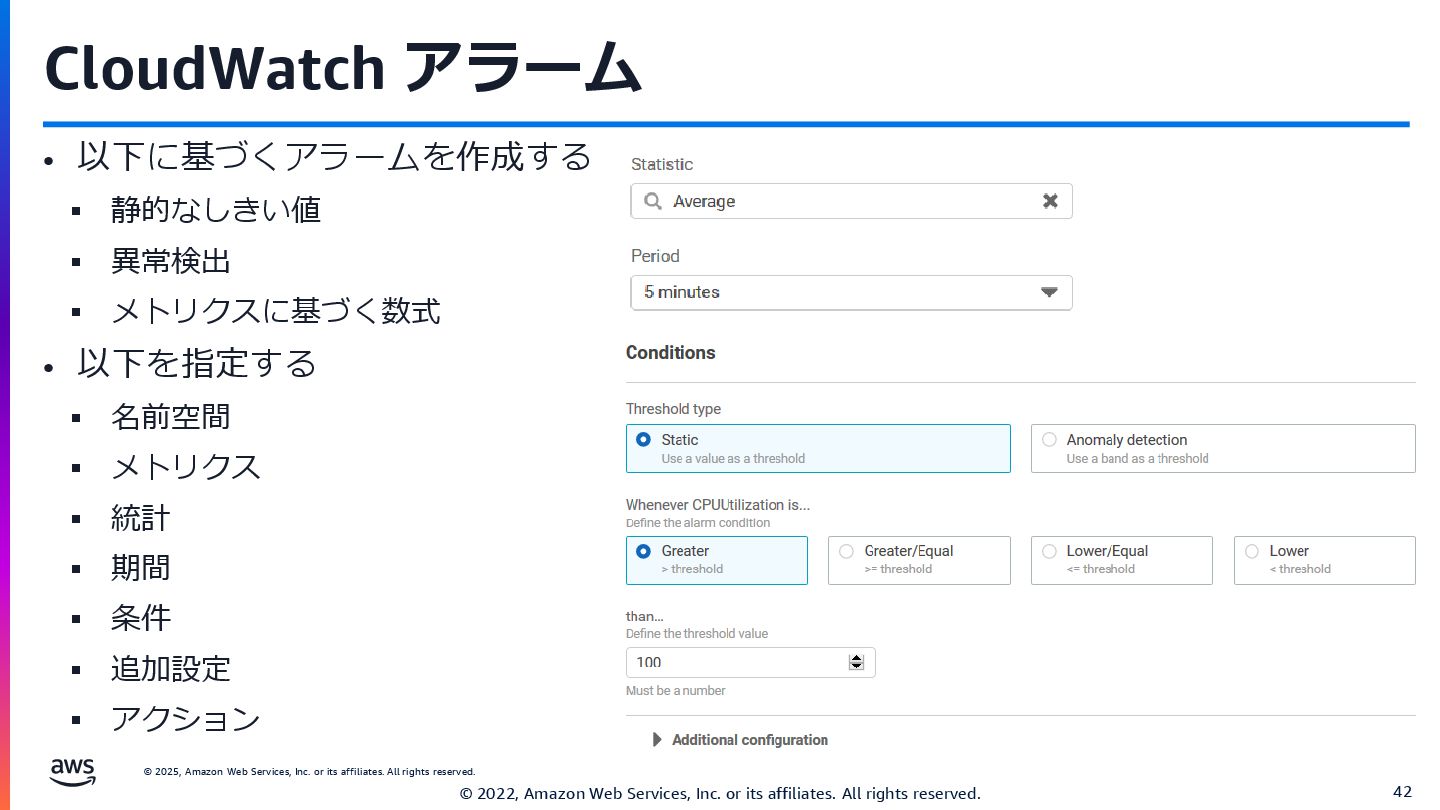Click the © 2022 Amazon Web Services copyright line
1440x810 pixels.
[x=720, y=793]
